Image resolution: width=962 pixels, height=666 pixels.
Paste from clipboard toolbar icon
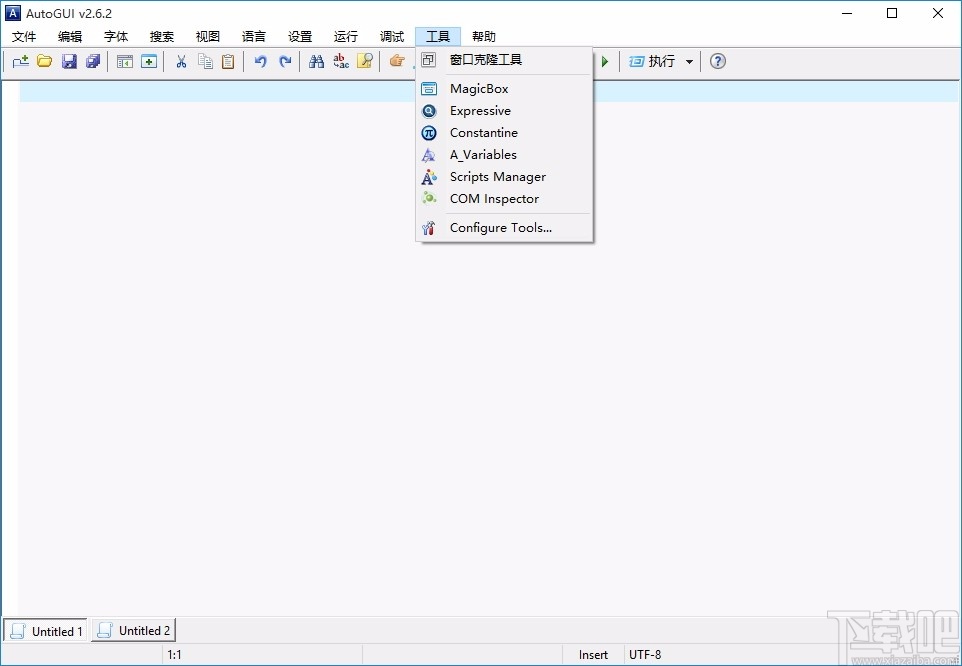[228, 61]
